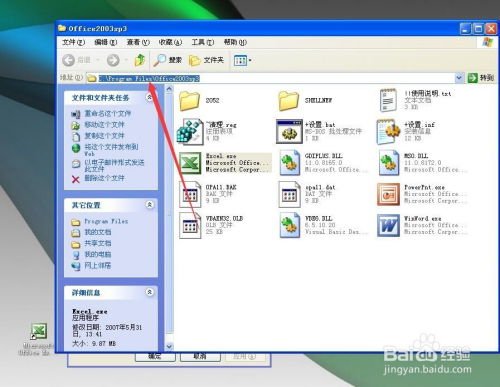
Task: Open the Tools menu
Action: (x=203, y=42)
